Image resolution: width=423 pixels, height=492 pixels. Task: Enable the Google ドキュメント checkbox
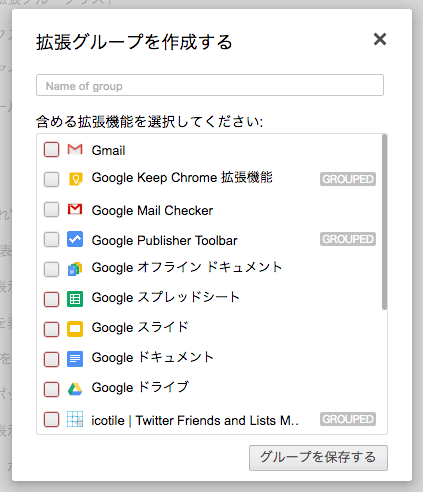pyautogui.click(x=51, y=359)
